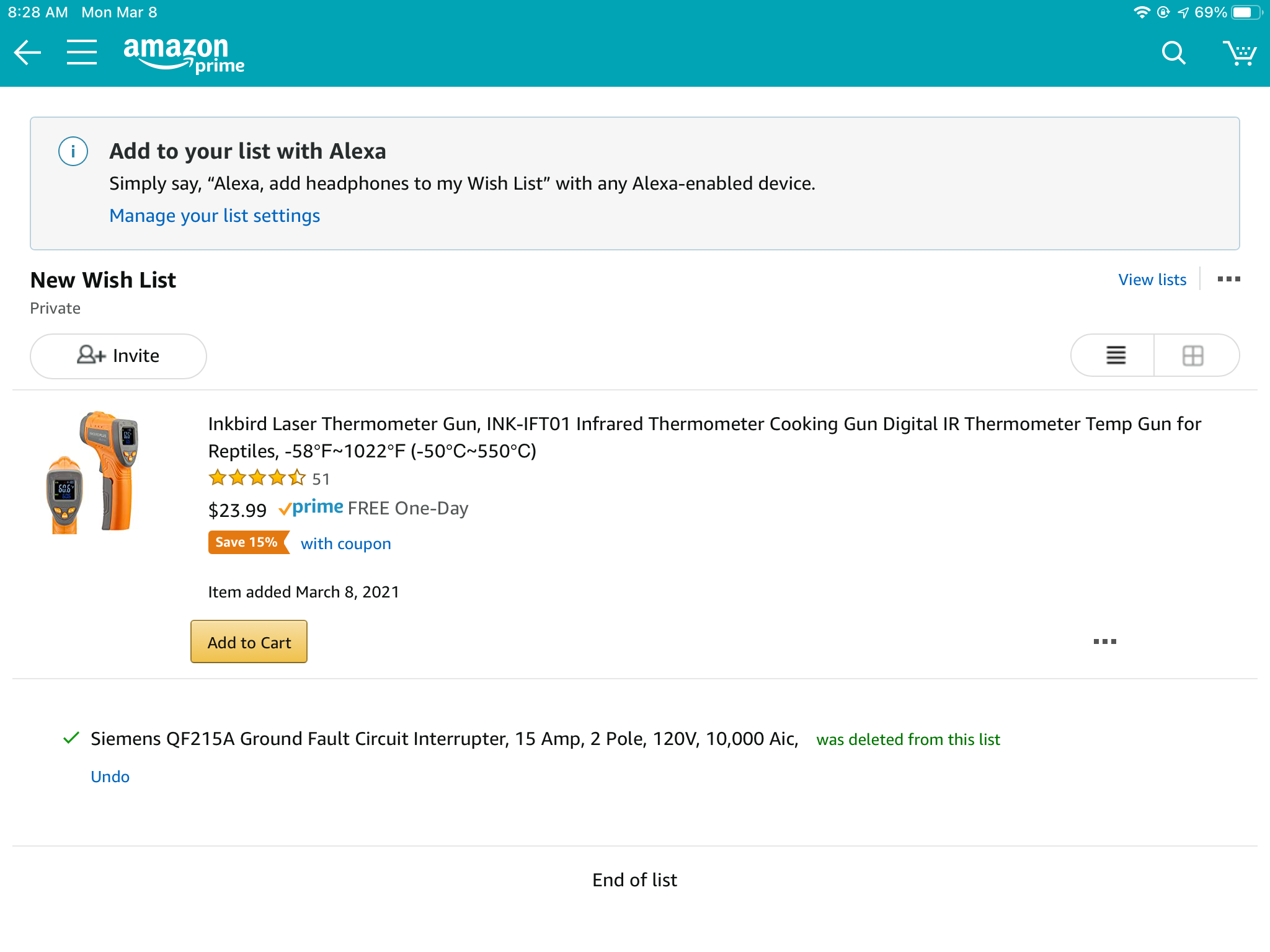Open list options beside View lists

1228,279
